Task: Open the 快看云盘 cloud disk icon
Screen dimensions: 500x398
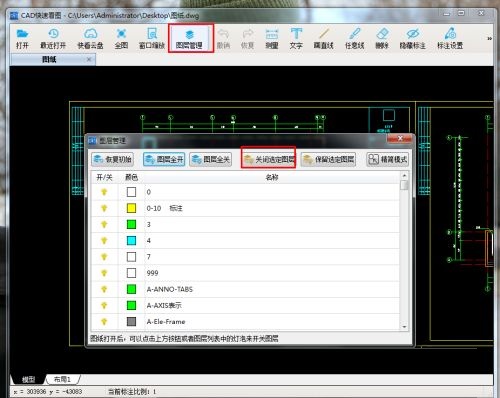Action: [90, 38]
